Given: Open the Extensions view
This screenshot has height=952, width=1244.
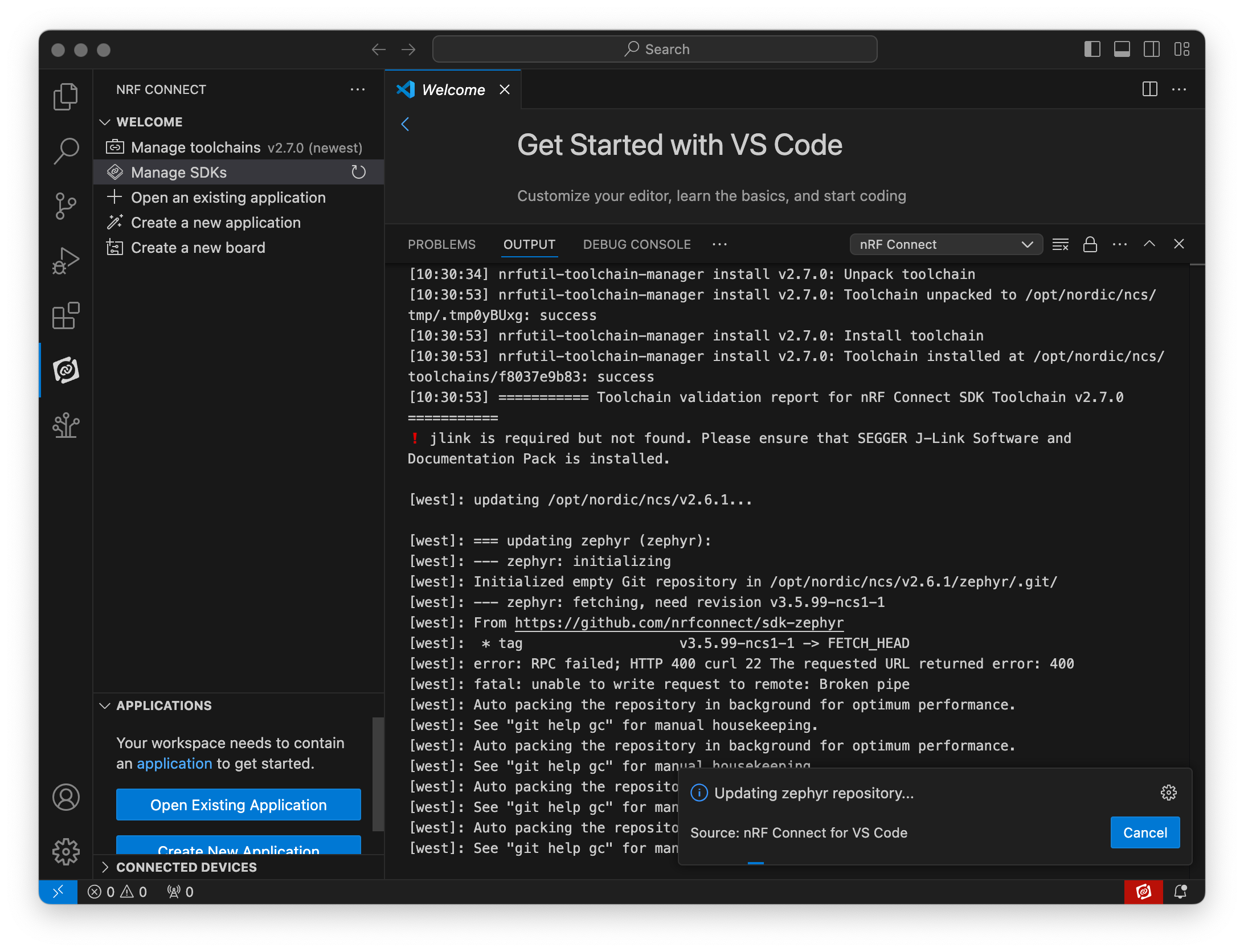Looking at the screenshot, I should point(66,315).
